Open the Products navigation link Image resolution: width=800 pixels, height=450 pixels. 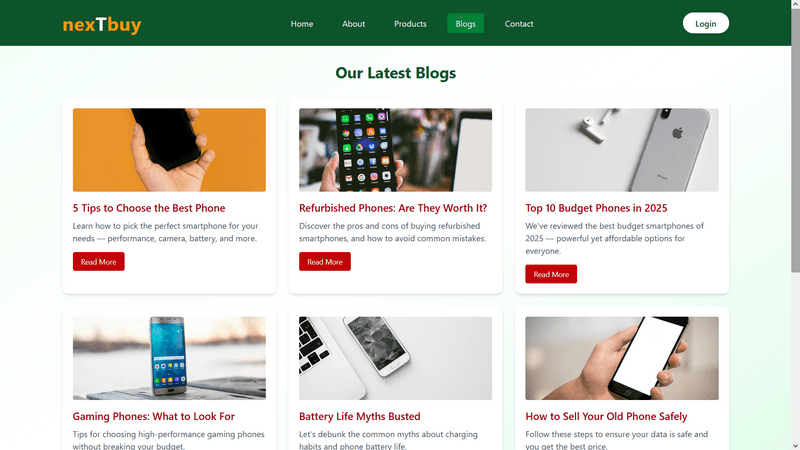coord(410,23)
